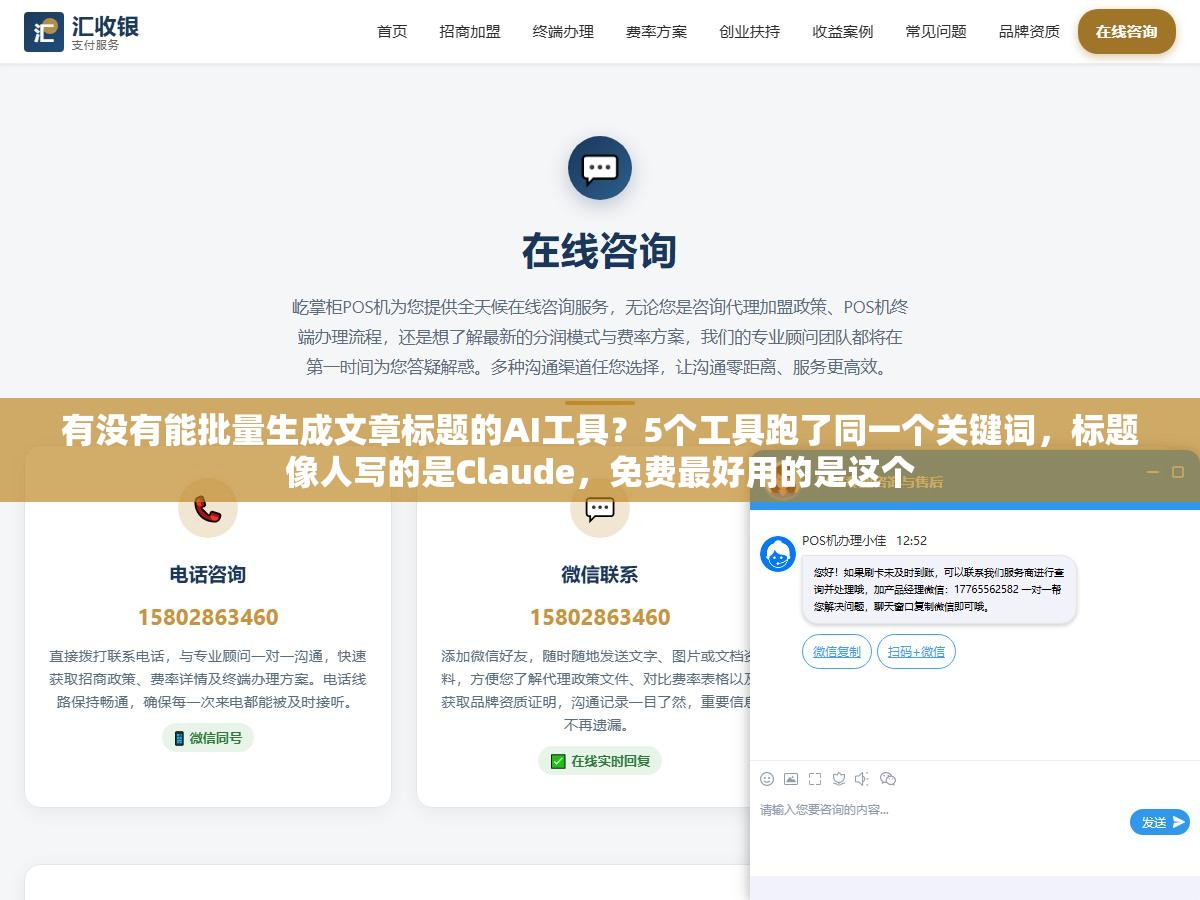The width and height of the screenshot is (1200, 900).
Task: Click the 微信同号 green badge
Action: (208, 738)
